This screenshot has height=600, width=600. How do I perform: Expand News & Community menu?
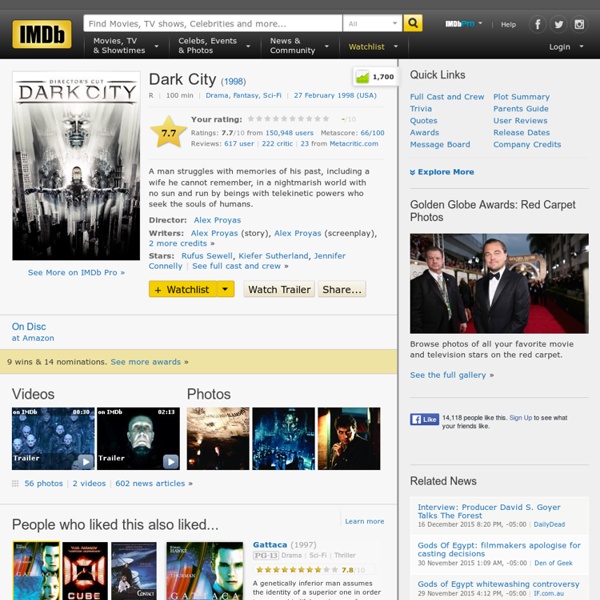tap(300, 46)
